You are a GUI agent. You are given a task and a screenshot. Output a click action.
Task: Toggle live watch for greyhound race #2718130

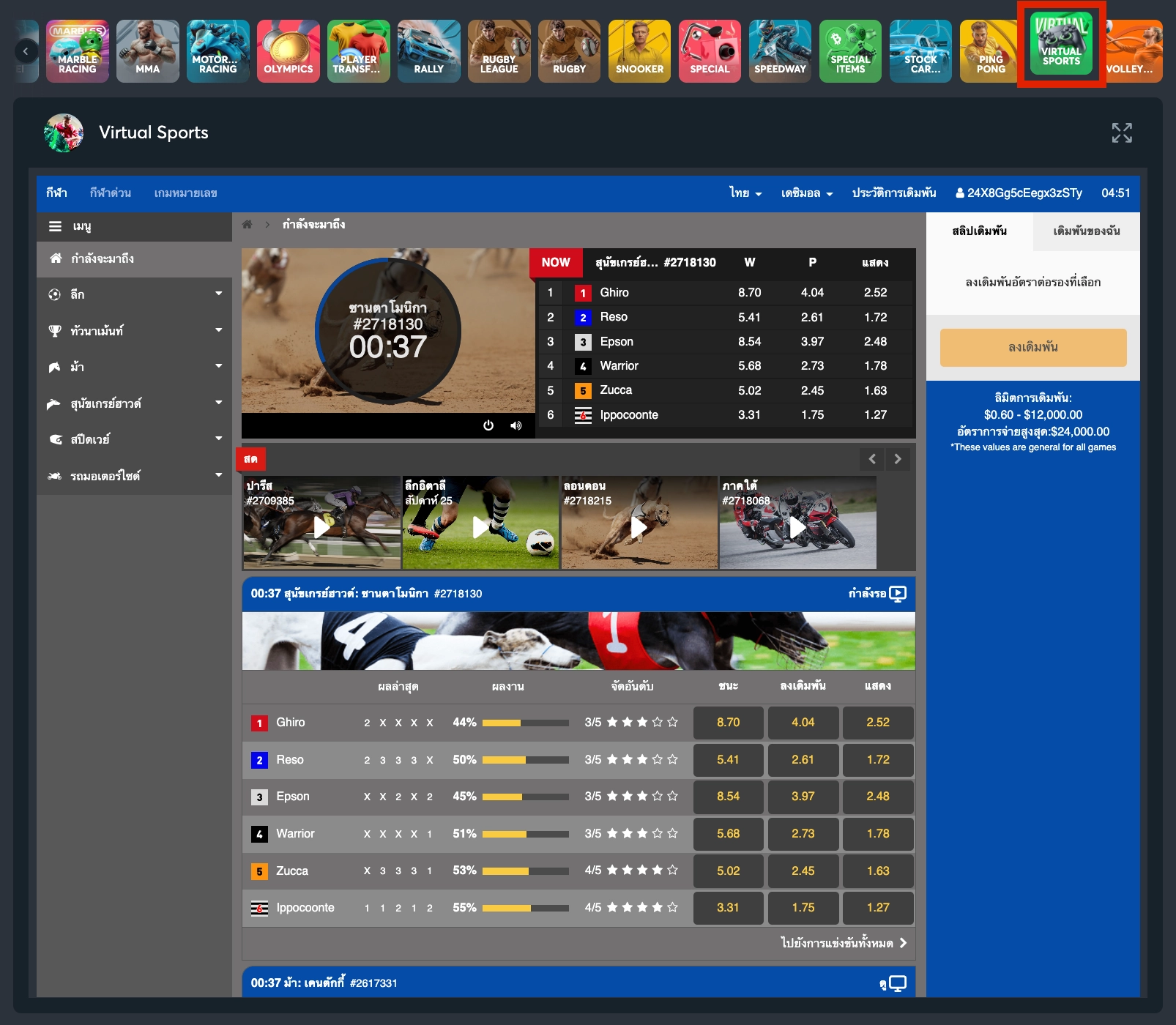click(x=897, y=594)
